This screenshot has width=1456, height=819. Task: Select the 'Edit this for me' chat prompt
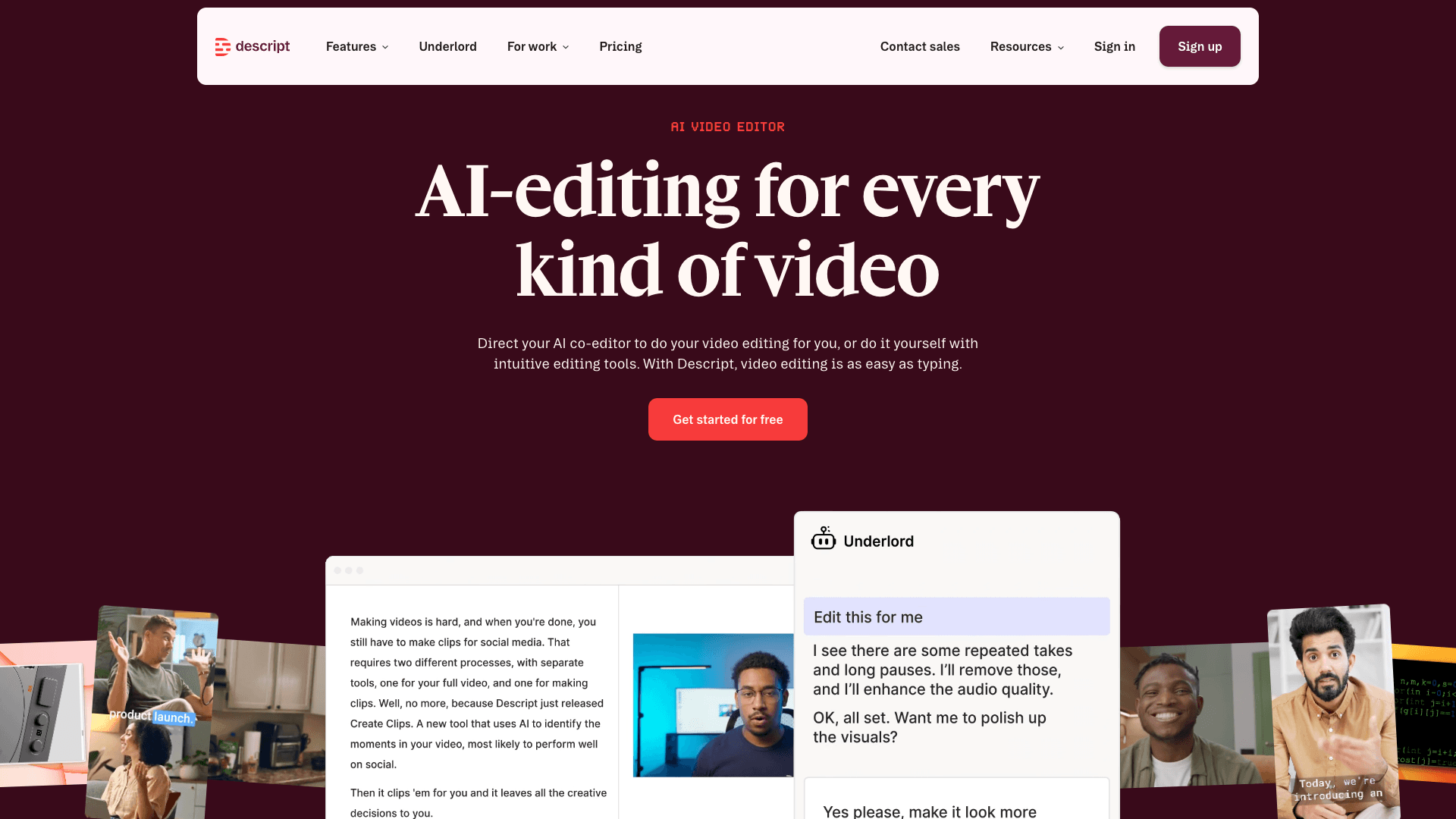(956, 617)
